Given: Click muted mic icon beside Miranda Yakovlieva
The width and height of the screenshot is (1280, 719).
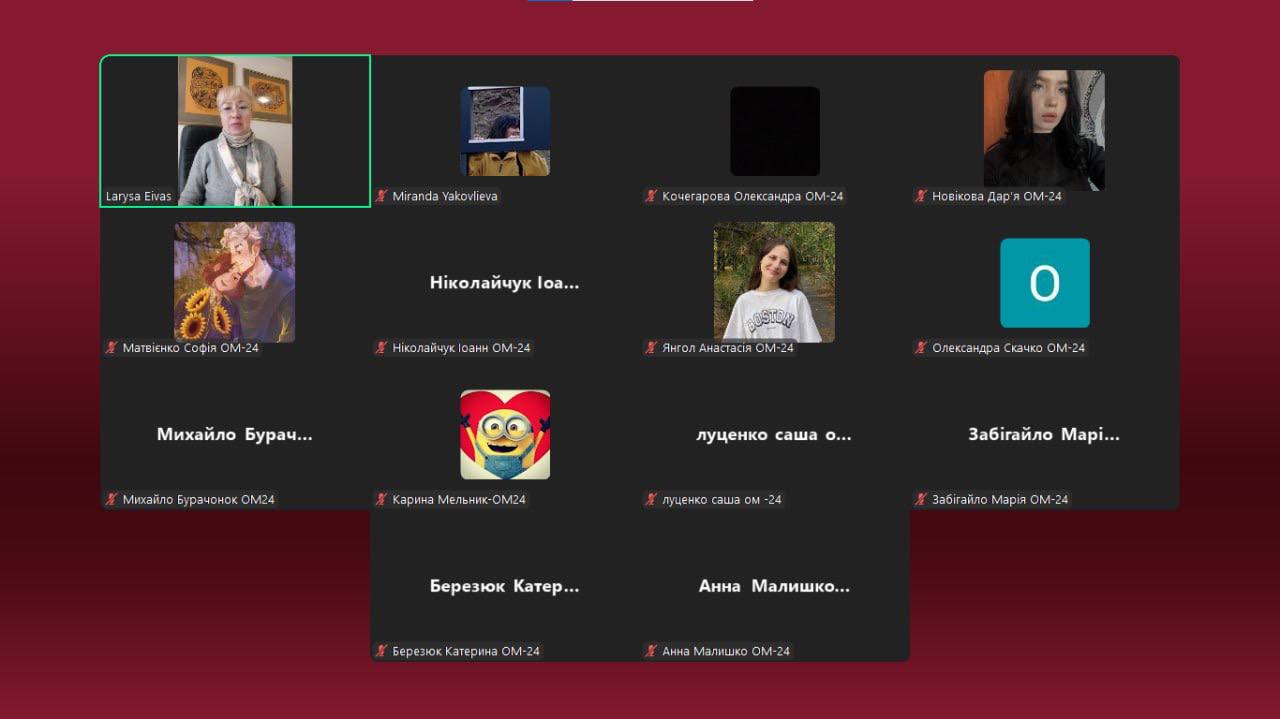Looking at the screenshot, I should (381, 196).
